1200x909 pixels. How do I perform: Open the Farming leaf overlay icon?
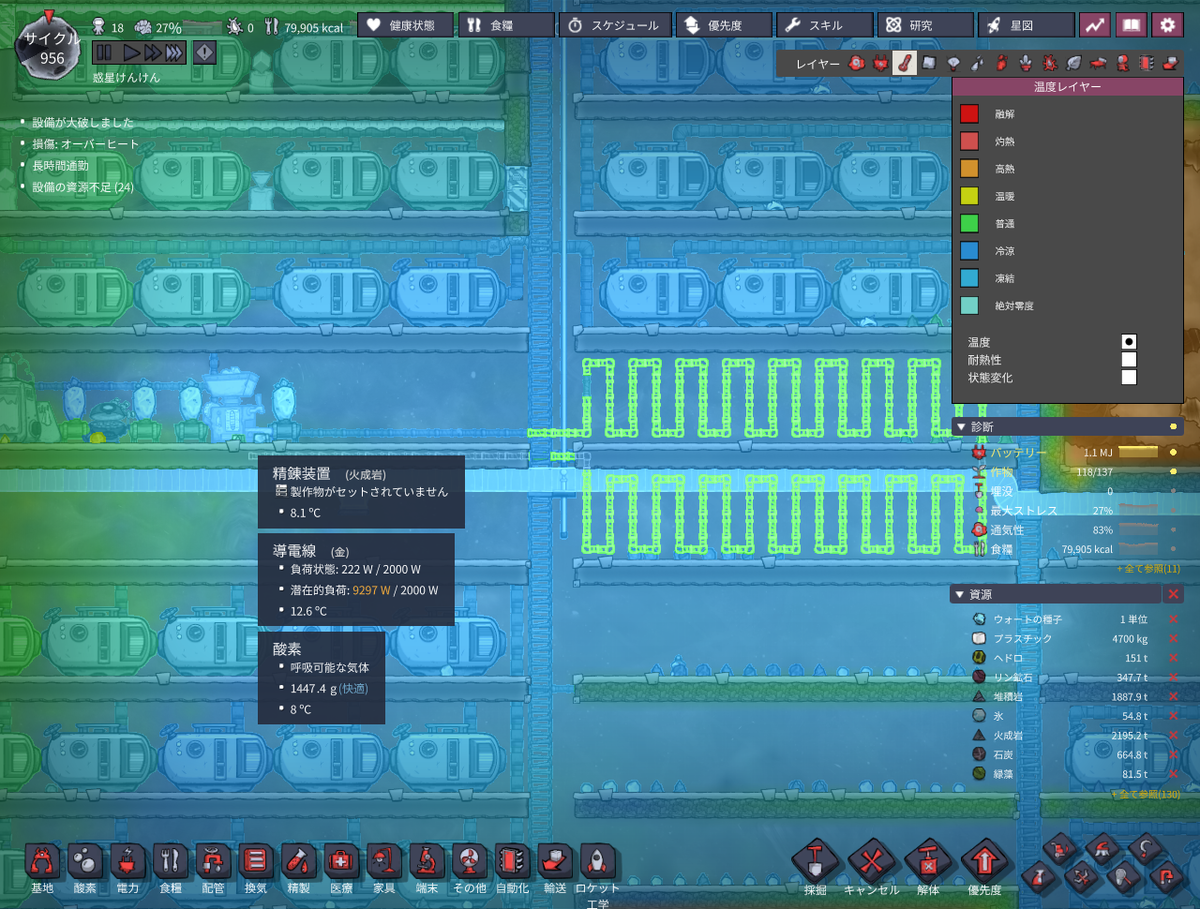click(x=1073, y=64)
